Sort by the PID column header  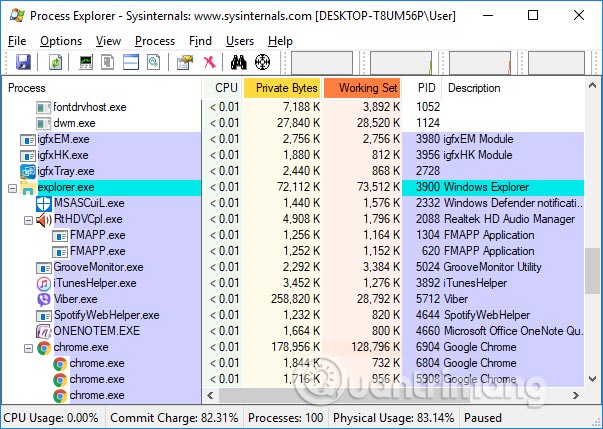pyautogui.click(x=422, y=88)
